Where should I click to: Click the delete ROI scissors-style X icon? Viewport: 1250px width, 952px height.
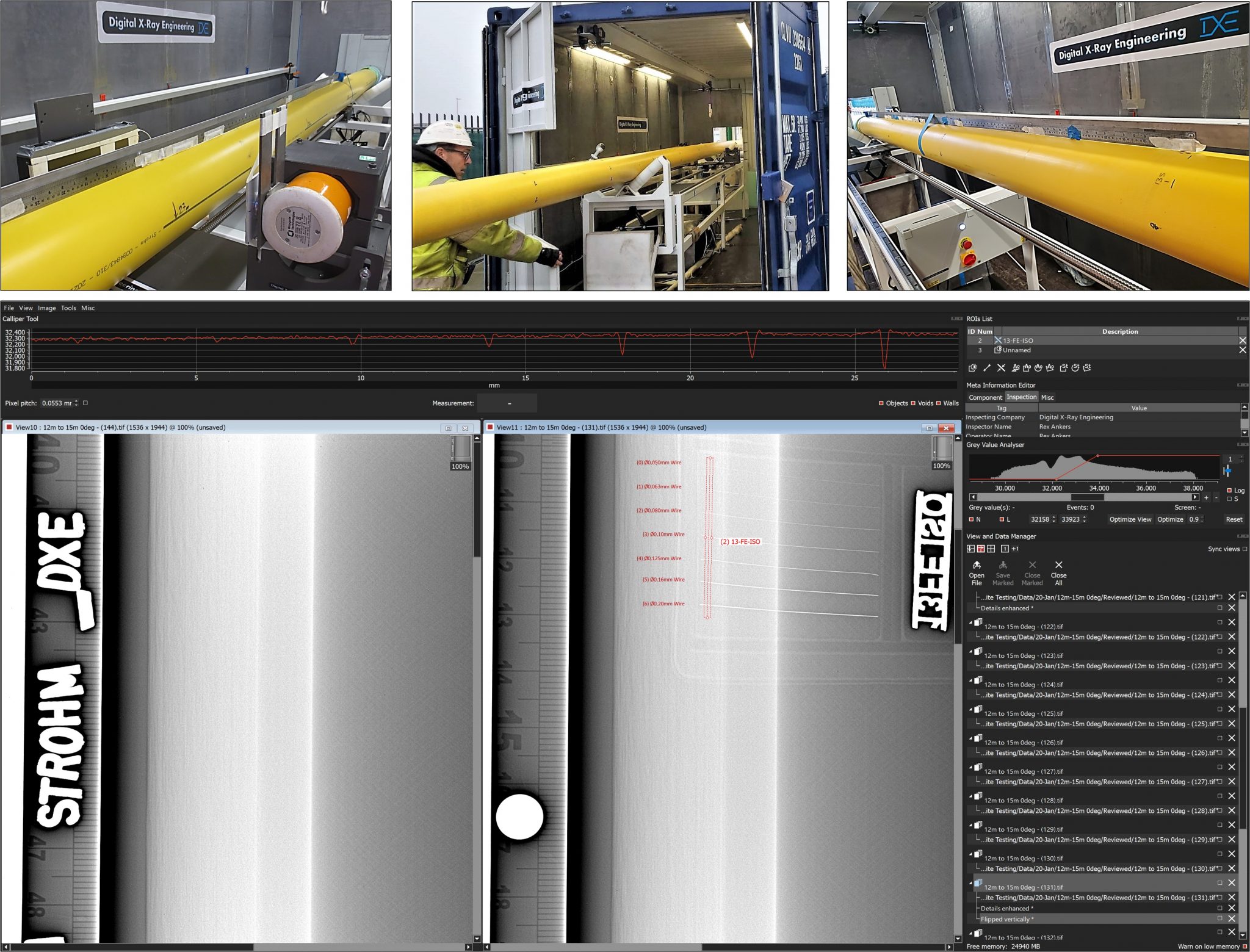tap(1001, 368)
